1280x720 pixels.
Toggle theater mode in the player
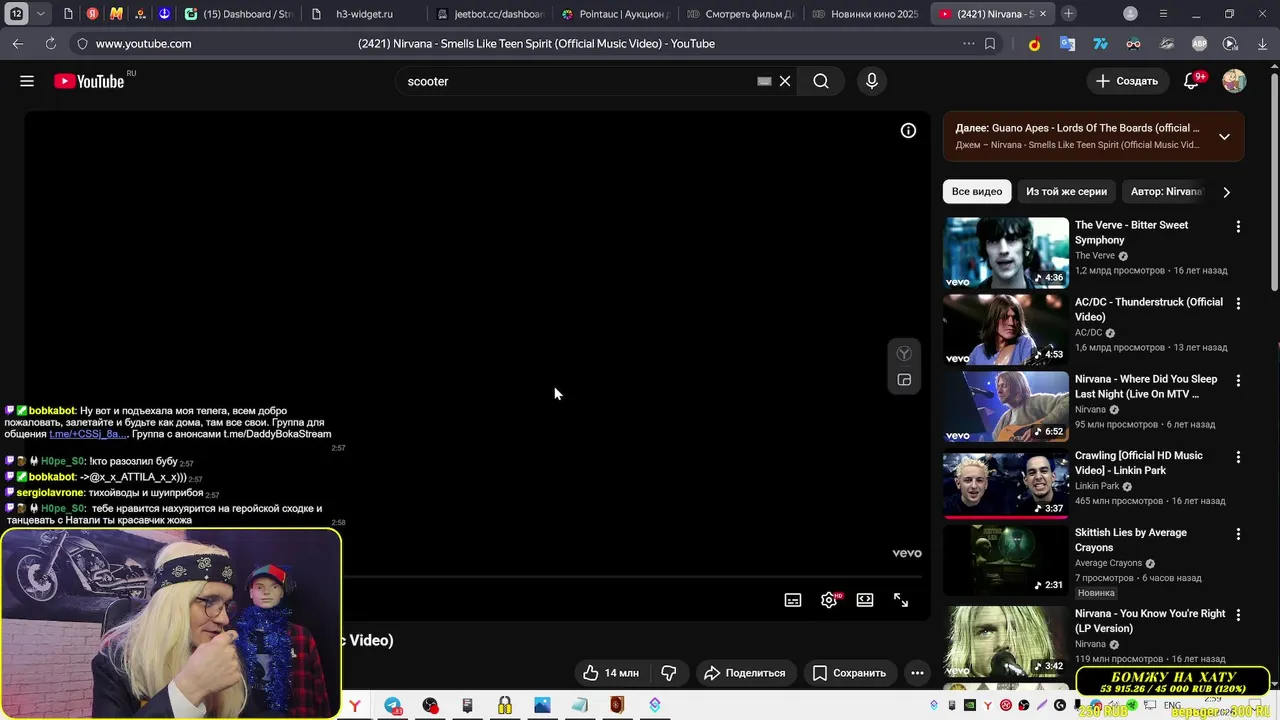(x=865, y=600)
